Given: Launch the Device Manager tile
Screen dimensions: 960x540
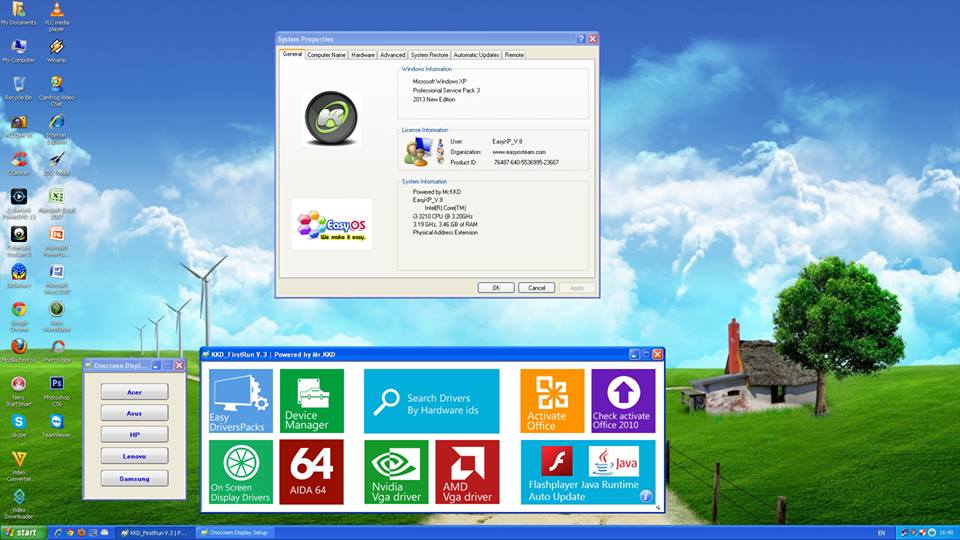Looking at the screenshot, I should 312,401.
